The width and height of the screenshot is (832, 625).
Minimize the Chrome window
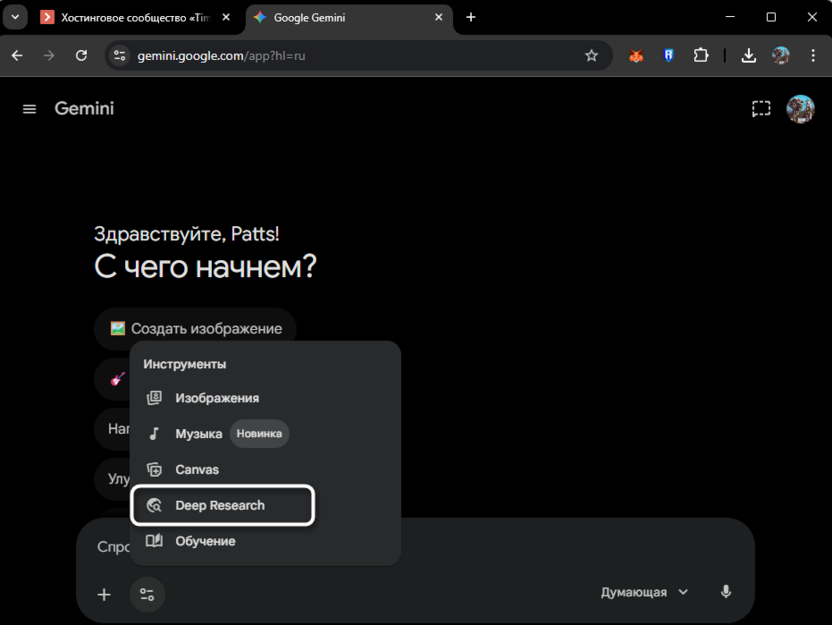[730, 17]
